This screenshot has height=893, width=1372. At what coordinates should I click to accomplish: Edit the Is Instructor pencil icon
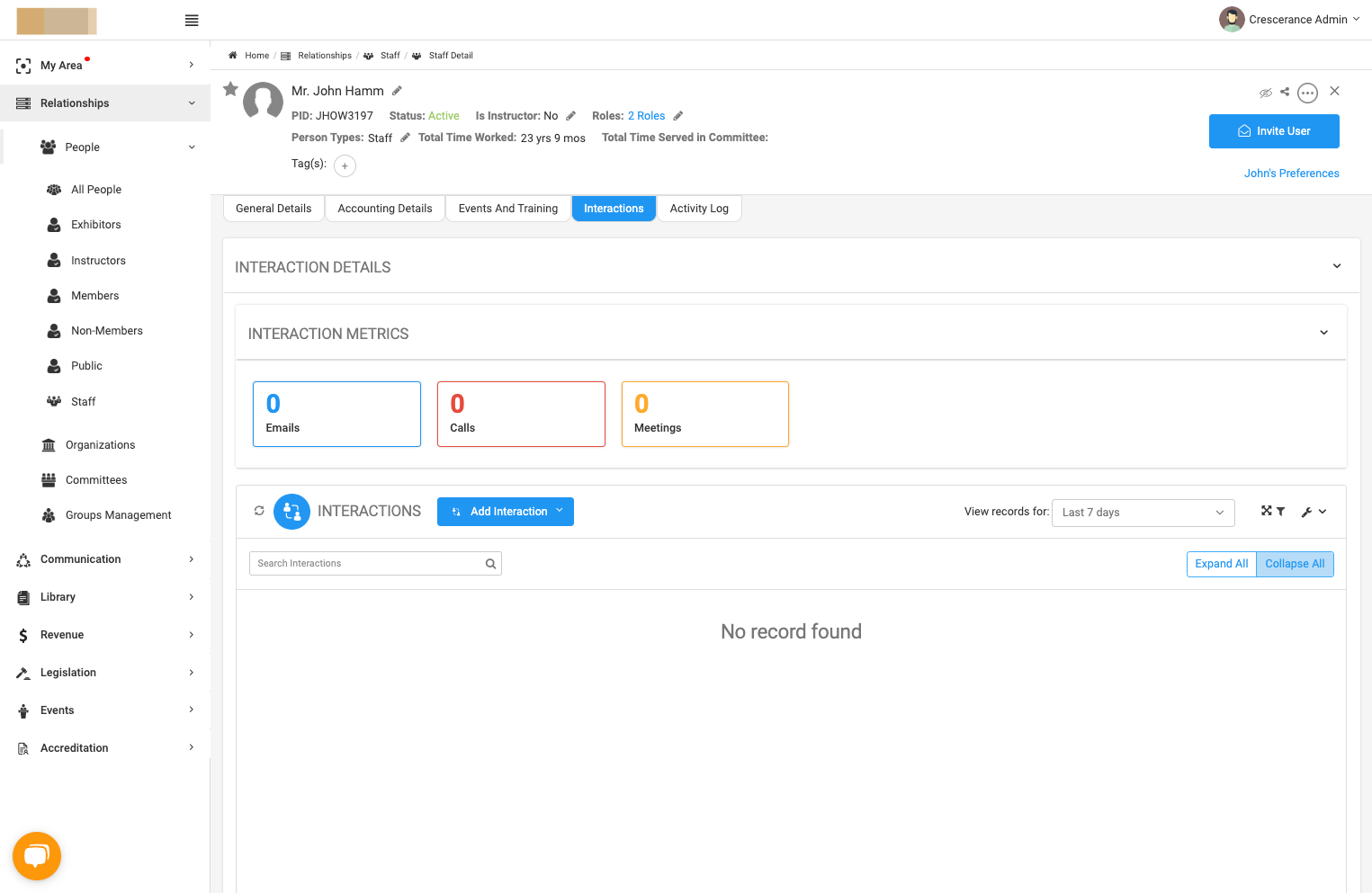point(570,116)
